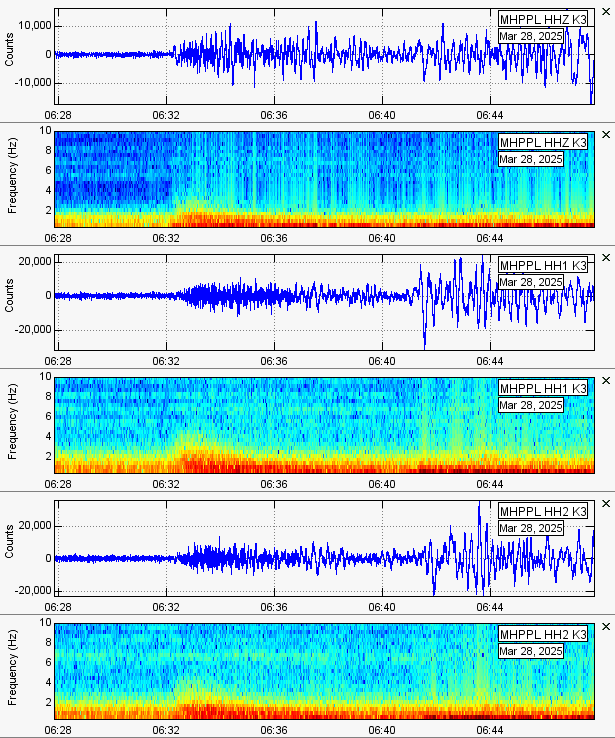This screenshot has width=615, height=738.
Task: Close the MHPPL HH1 spectrogram panel
Action: [x=605, y=380]
